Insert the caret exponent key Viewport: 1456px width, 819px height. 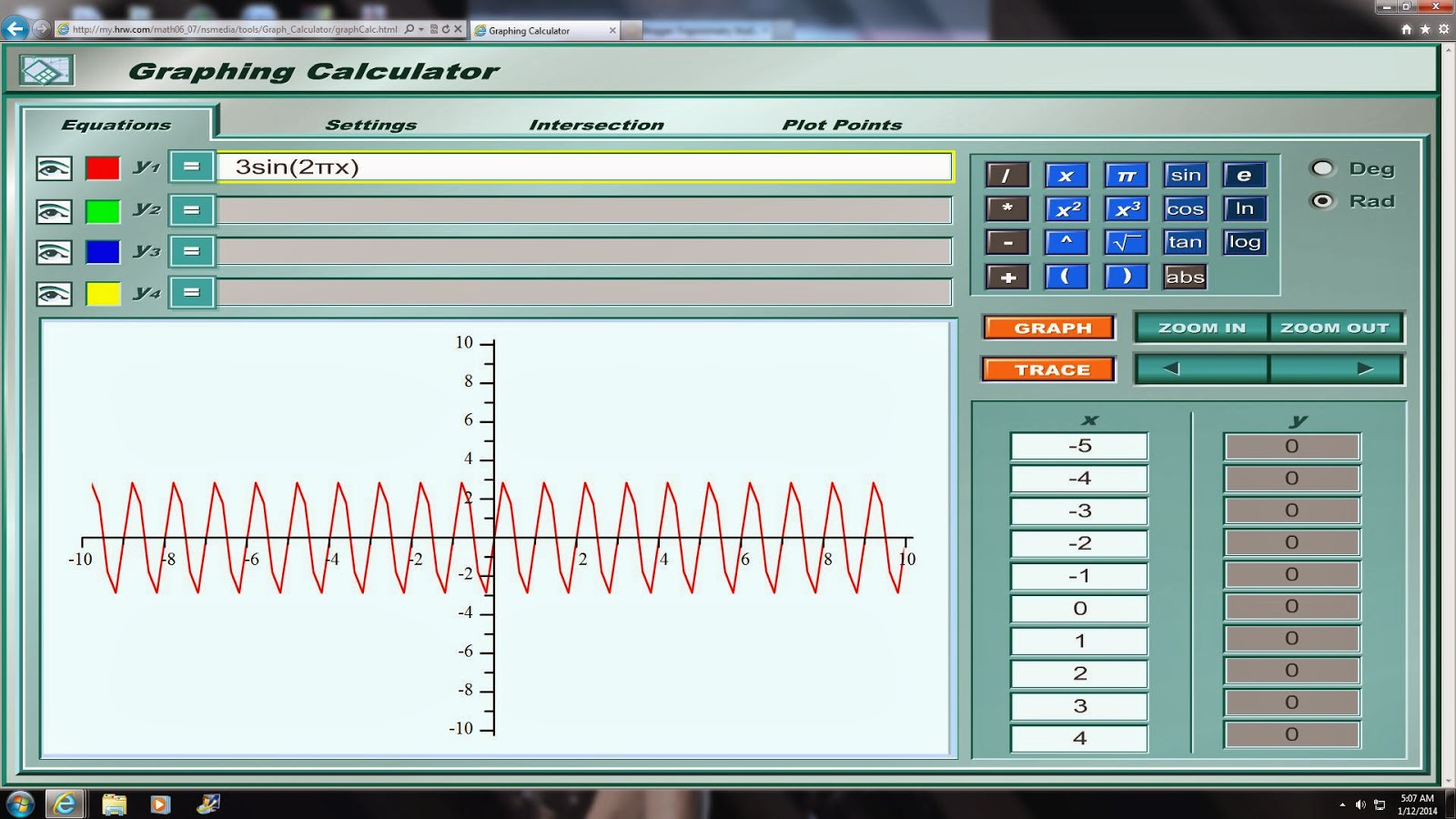click(1067, 242)
